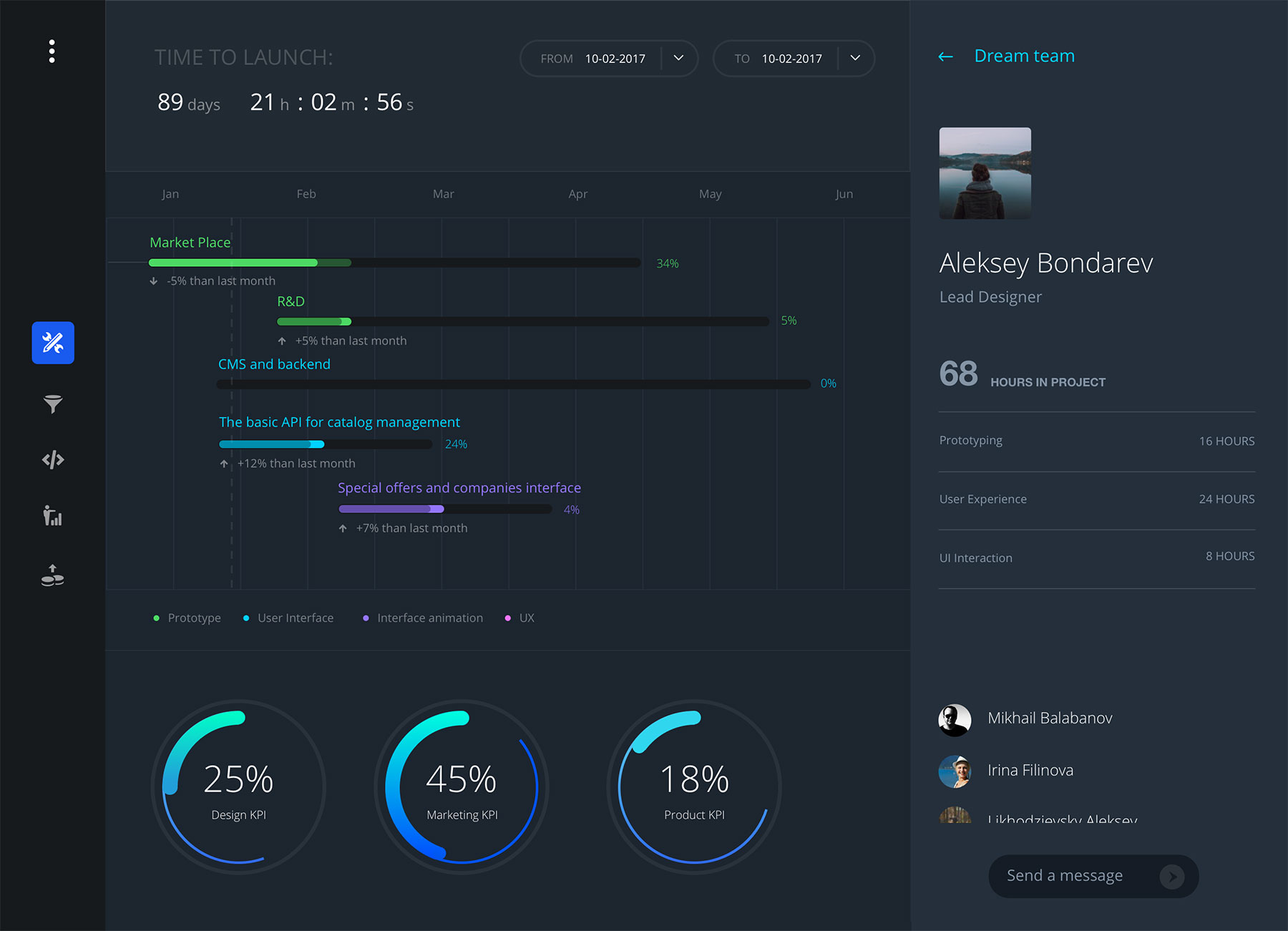Image resolution: width=1288 pixels, height=931 pixels.
Task: Select Mikhail Balabanov from team list
Action: pos(1049,718)
